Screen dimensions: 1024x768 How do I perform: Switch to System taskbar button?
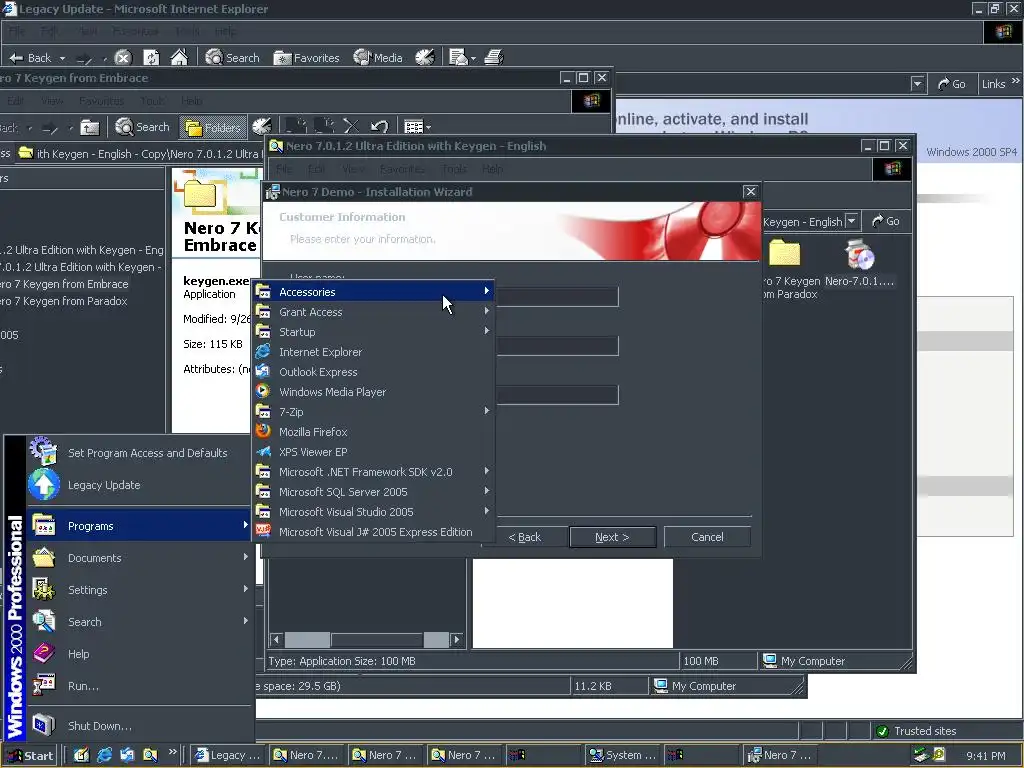(x=624, y=755)
